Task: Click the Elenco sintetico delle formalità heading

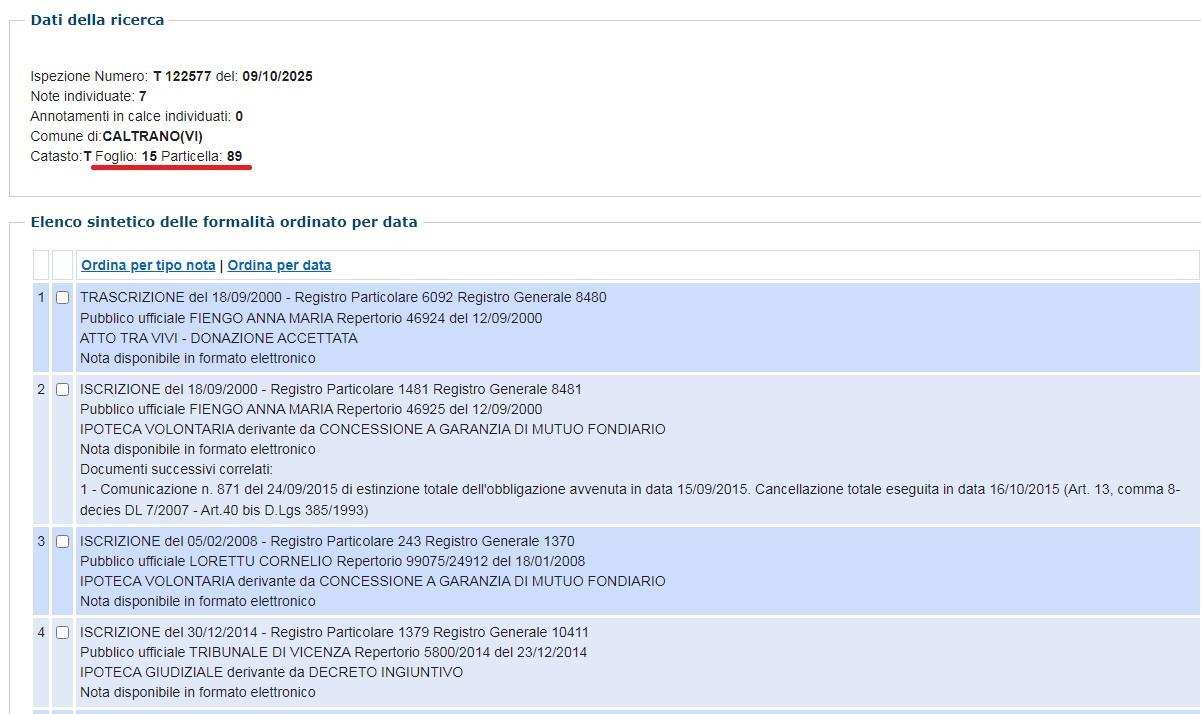Action: (224, 222)
